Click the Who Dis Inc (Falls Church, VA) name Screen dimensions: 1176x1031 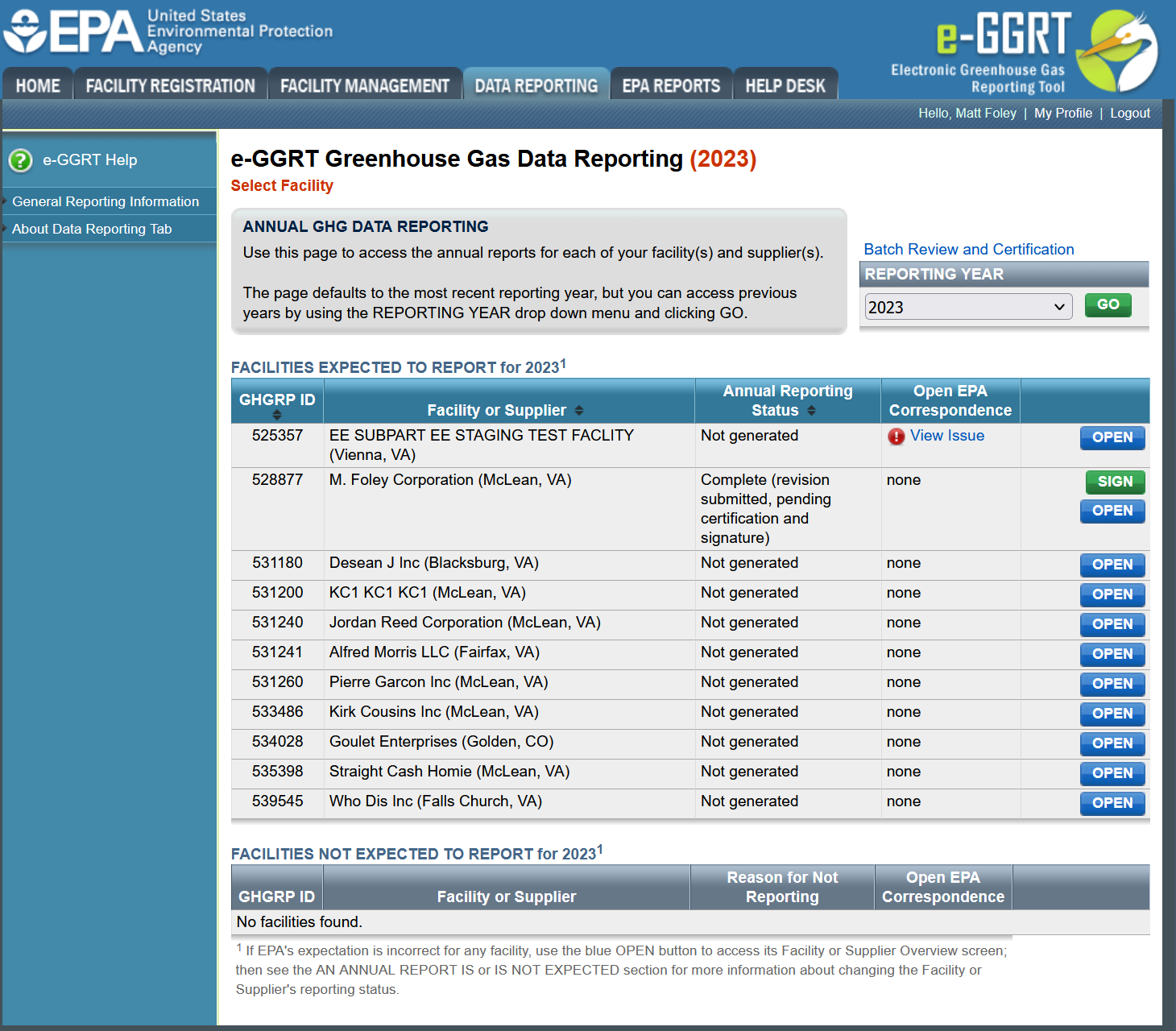[436, 801]
